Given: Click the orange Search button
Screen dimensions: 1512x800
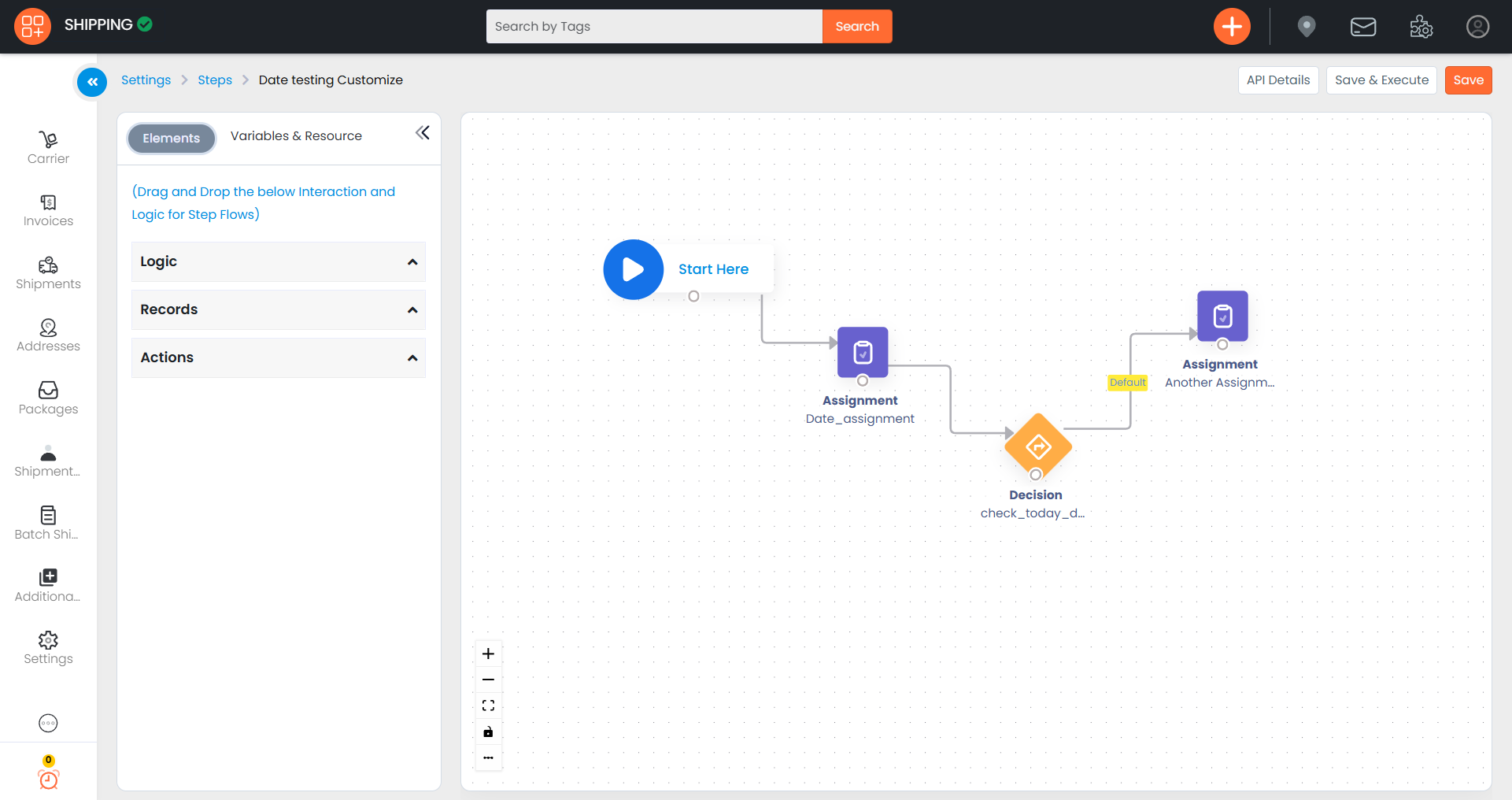Looking at the screenshot, I should pos(857,26).
